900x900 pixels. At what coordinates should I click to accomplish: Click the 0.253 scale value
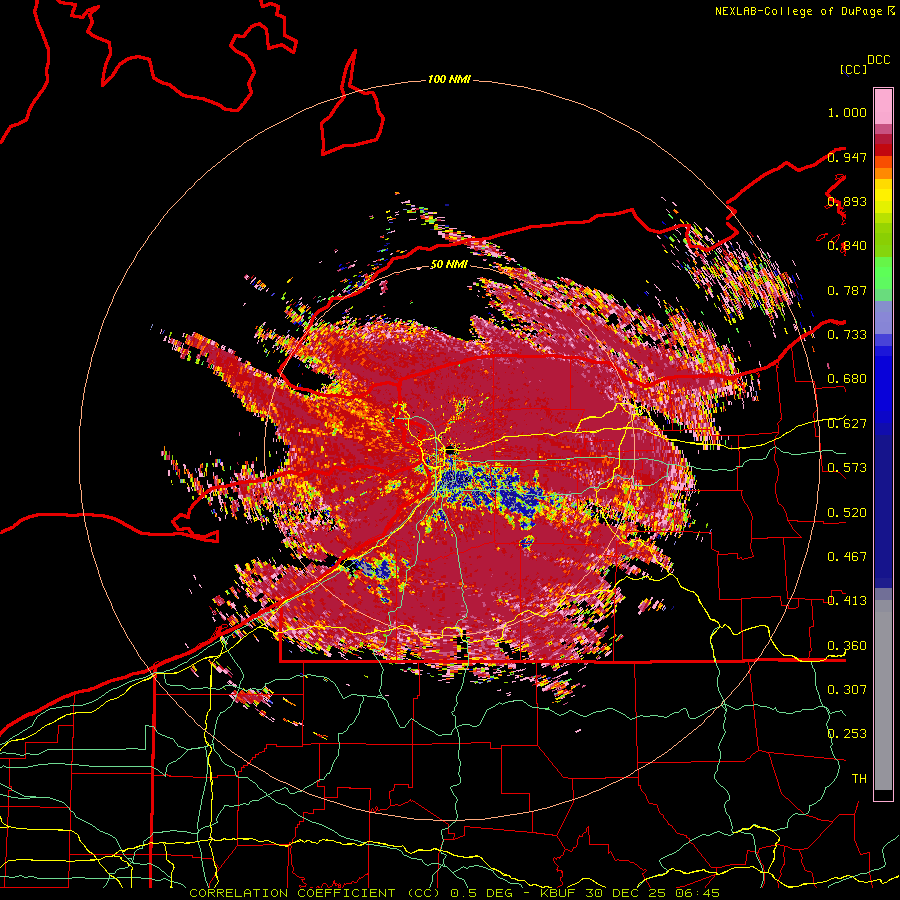tap(847, 734)
